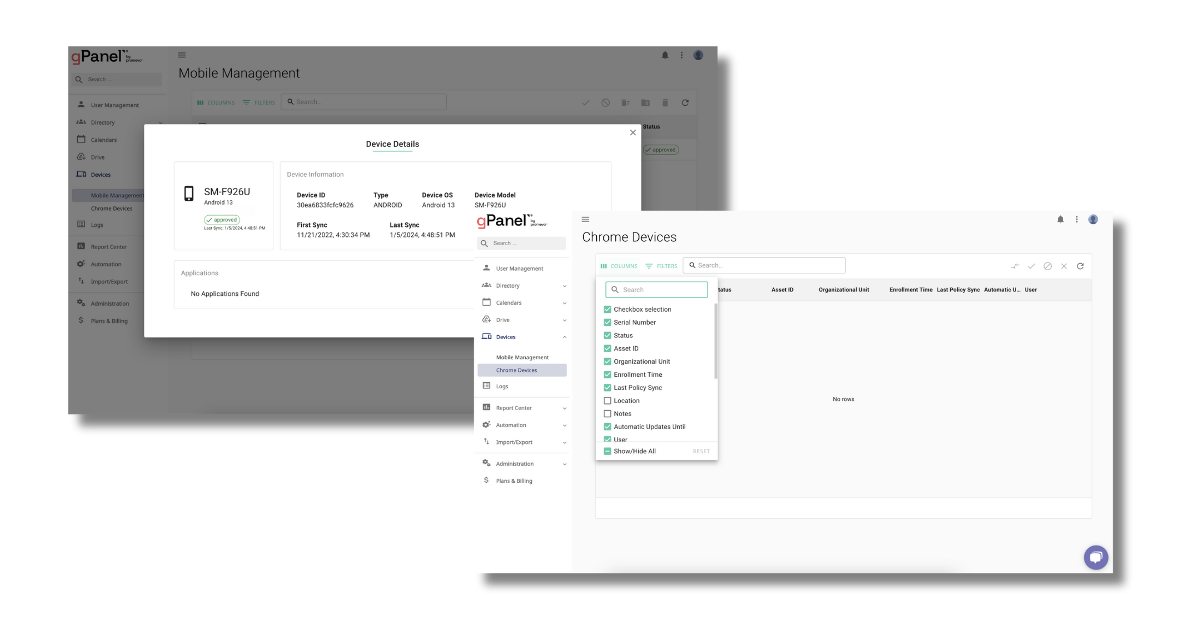Screen dimensions: 1200x627
Task: Uncheck the Serial Number column checkbox
Action: [607, 322]
